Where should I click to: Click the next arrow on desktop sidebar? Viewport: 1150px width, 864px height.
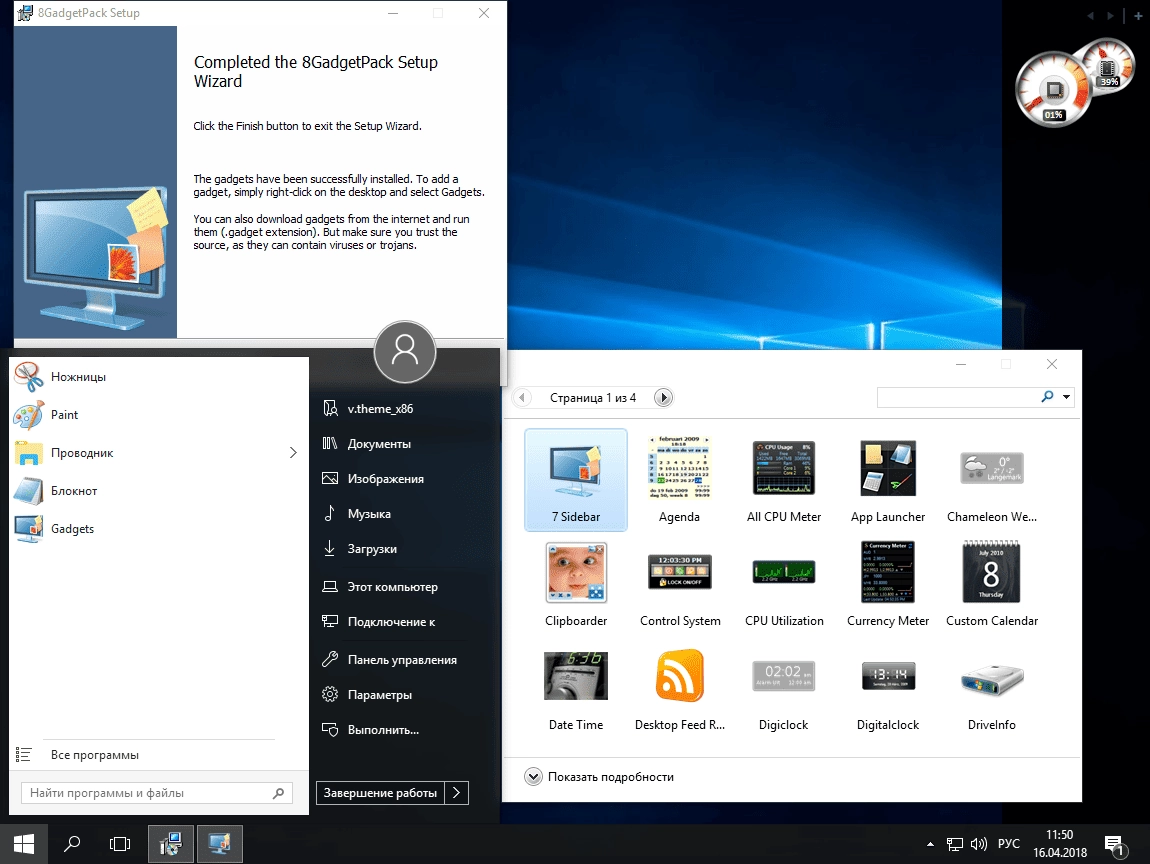[x=1110, y=15]
